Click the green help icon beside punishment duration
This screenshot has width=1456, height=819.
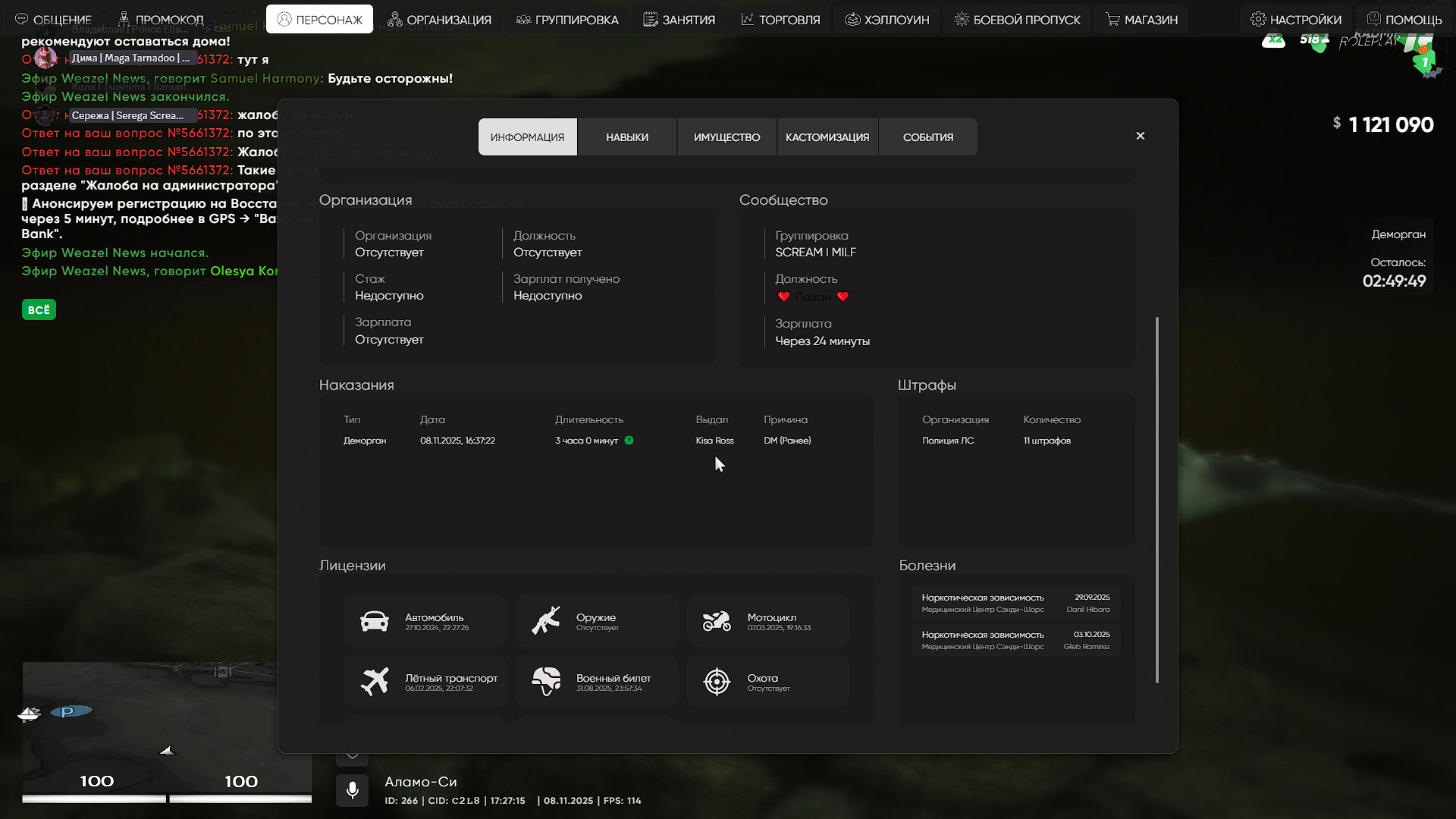[x=629, y=441]
